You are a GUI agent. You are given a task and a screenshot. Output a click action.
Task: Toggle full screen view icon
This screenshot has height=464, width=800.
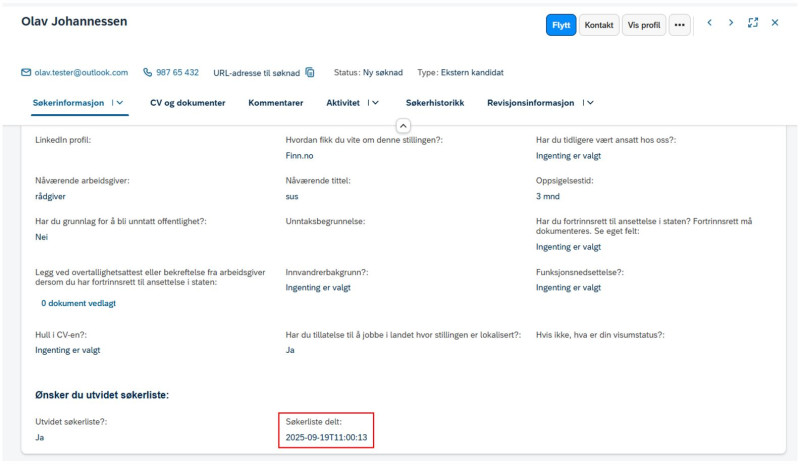[x=753, y=22]
